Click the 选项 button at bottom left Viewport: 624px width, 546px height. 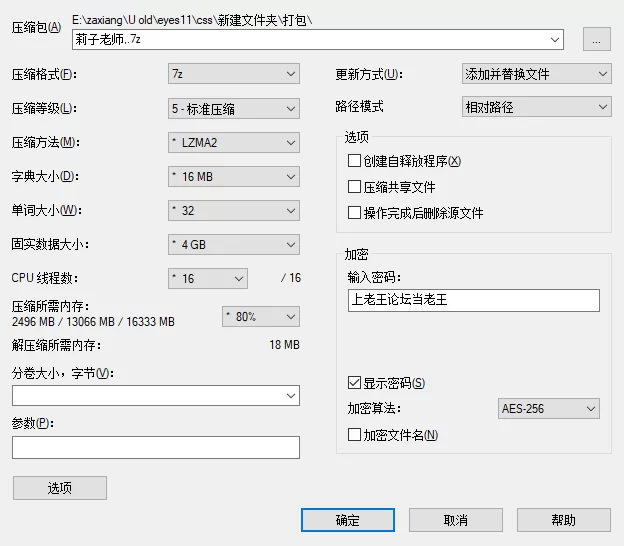(x=60, y=488)
